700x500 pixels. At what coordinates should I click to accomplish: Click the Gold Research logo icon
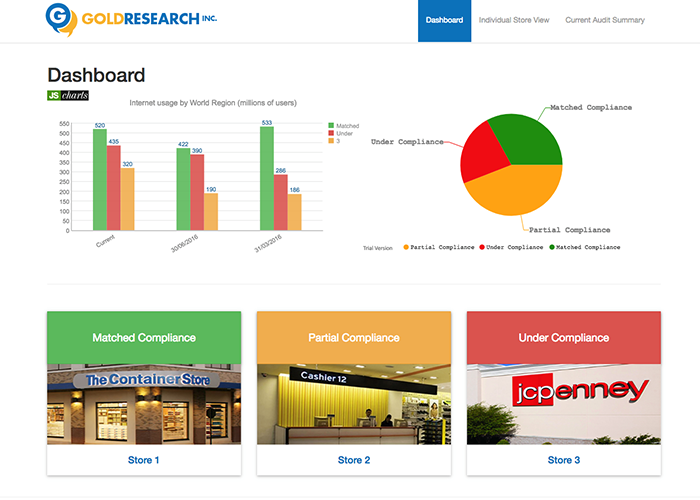coord(61,18)
